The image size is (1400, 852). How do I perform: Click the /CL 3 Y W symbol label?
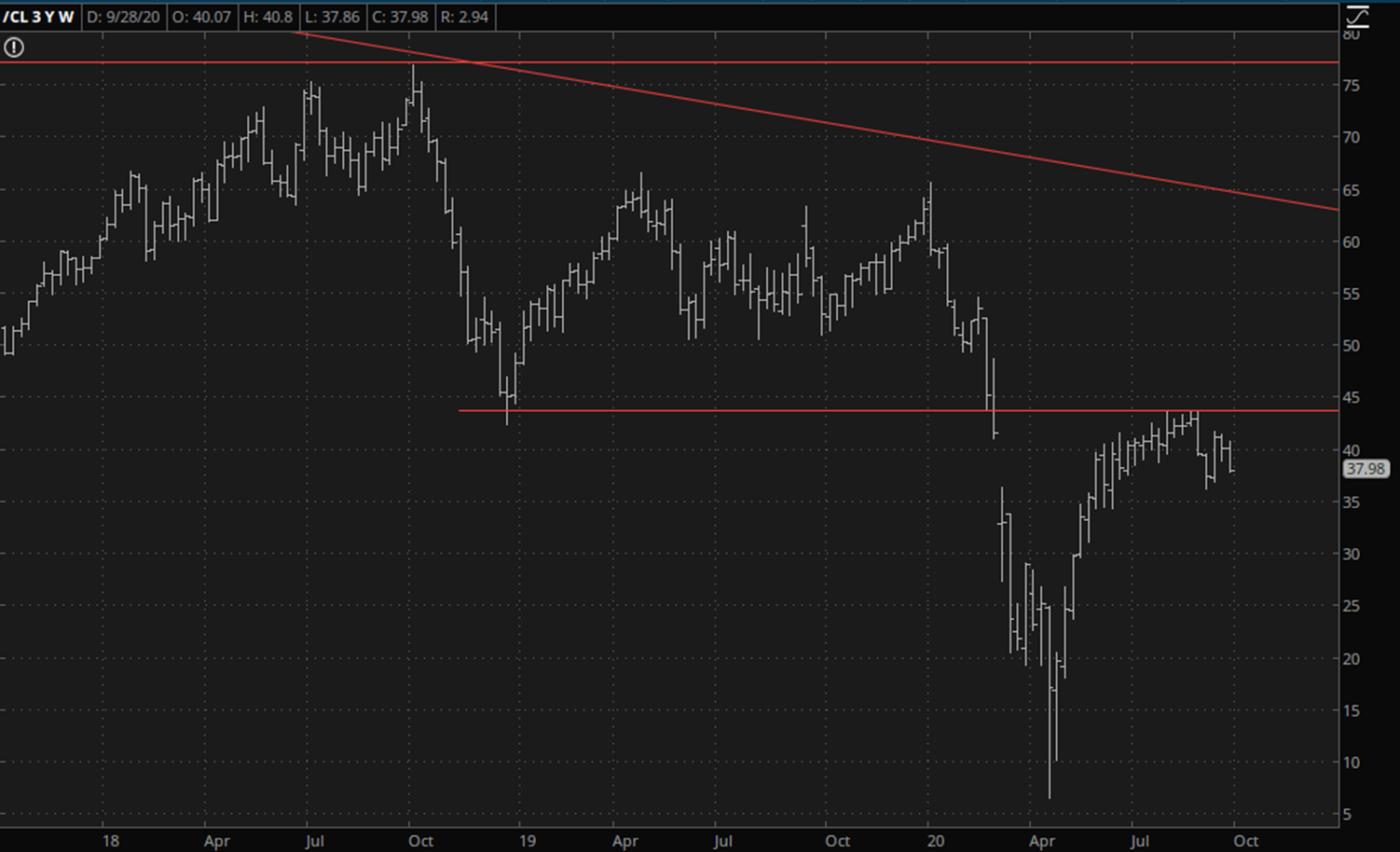(39, 17)
